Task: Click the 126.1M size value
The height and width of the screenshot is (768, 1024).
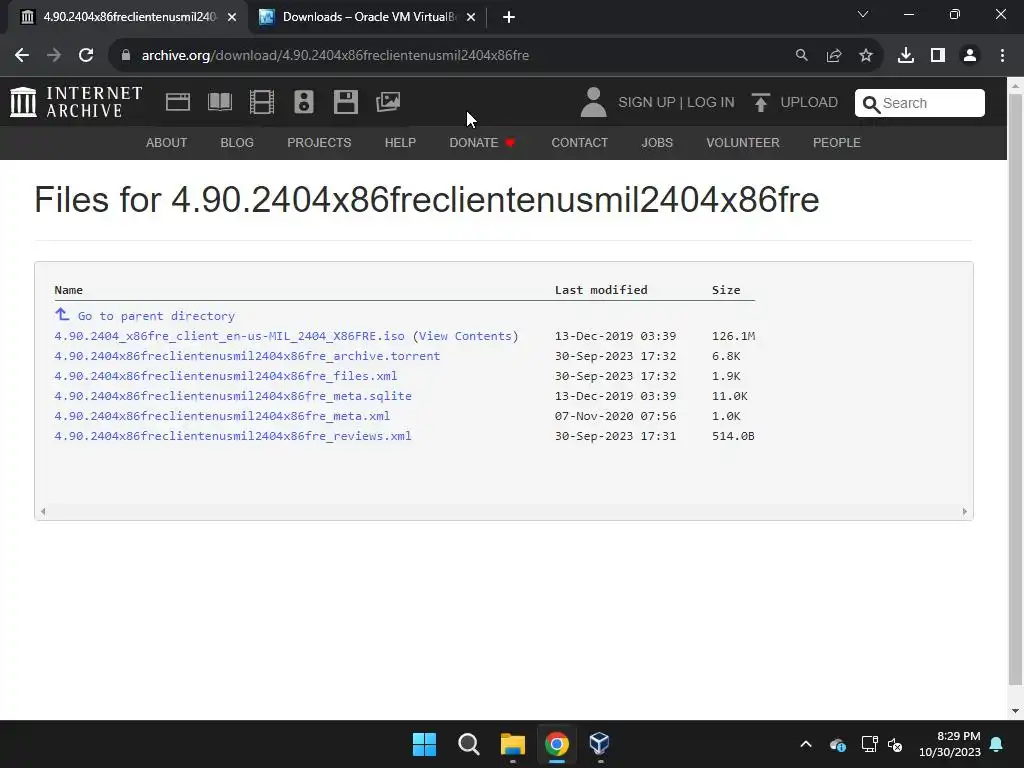Action: [733, 336]
